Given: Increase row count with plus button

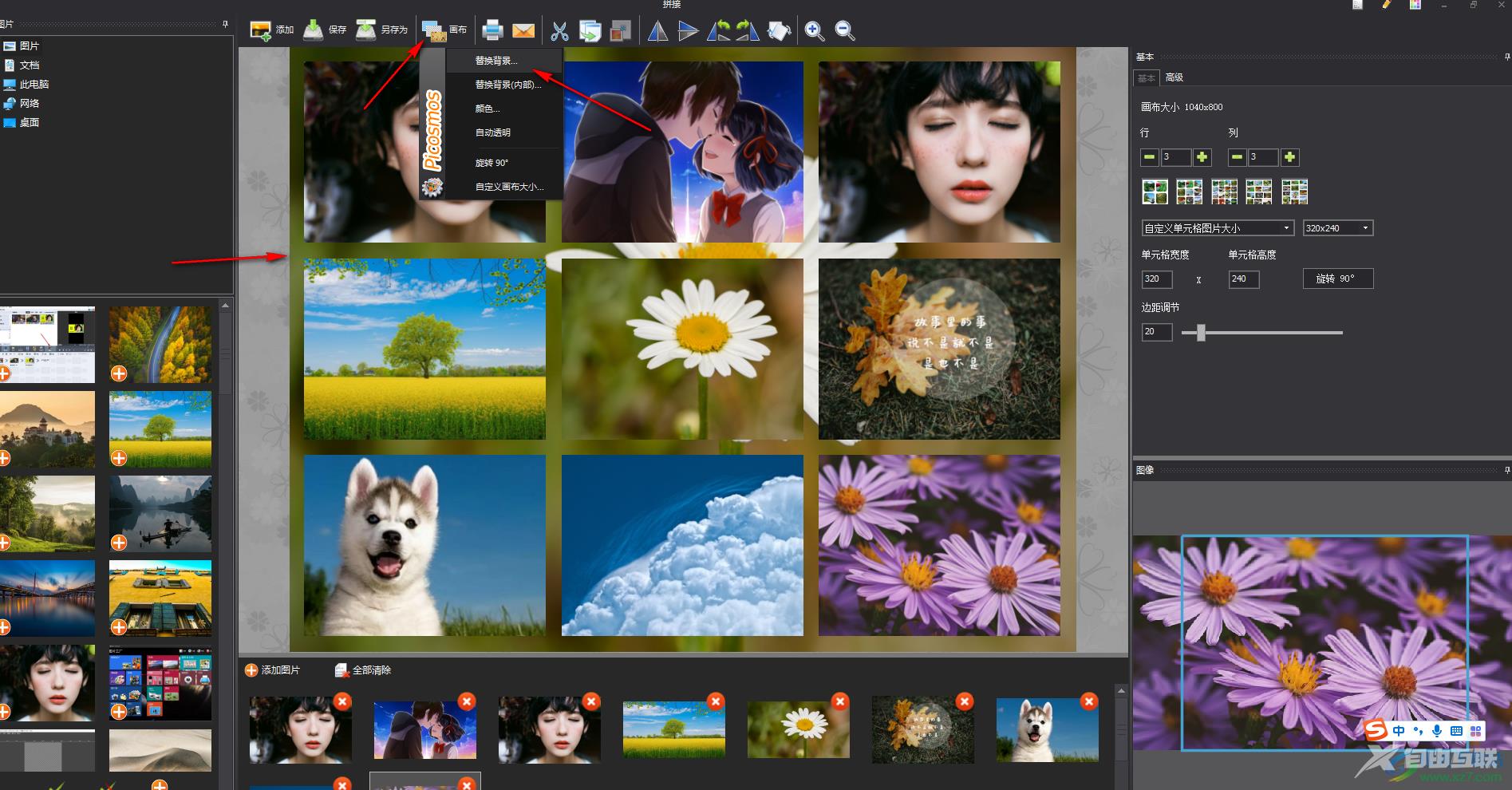Looking at the screenshot, I should click(x=1202, y=157).
